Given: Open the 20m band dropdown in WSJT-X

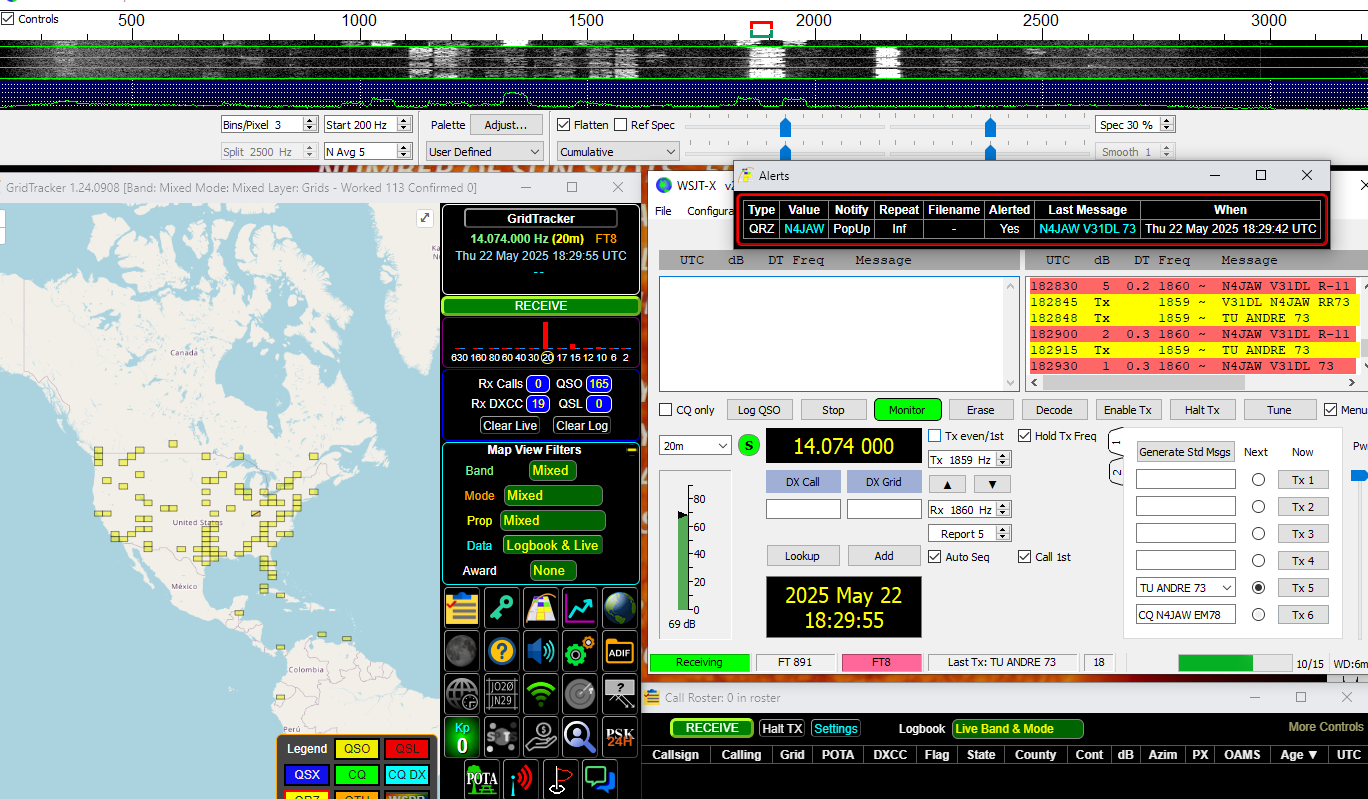Looking at the screenshot, I should 696,445.
